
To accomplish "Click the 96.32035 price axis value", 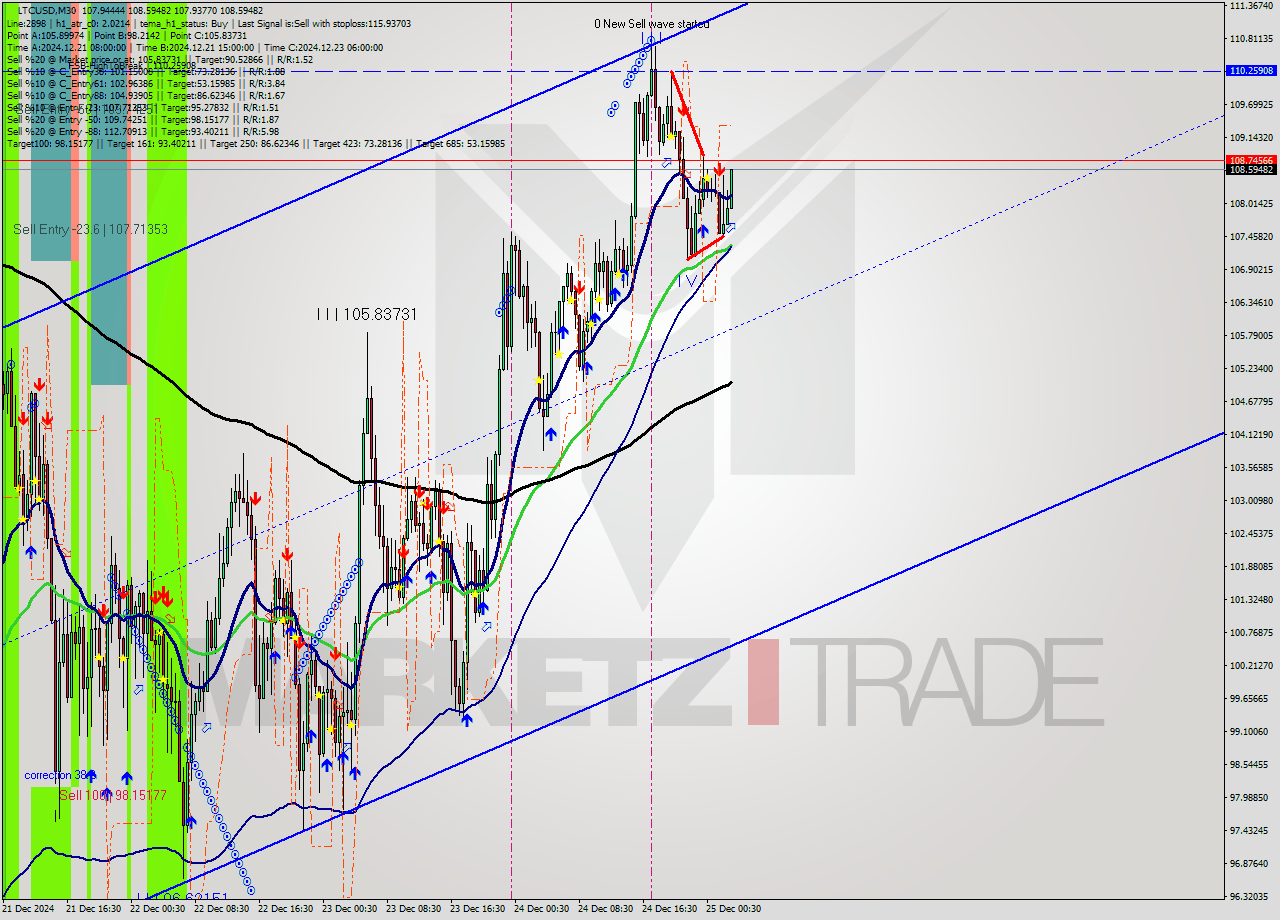I will (1250, 897).
